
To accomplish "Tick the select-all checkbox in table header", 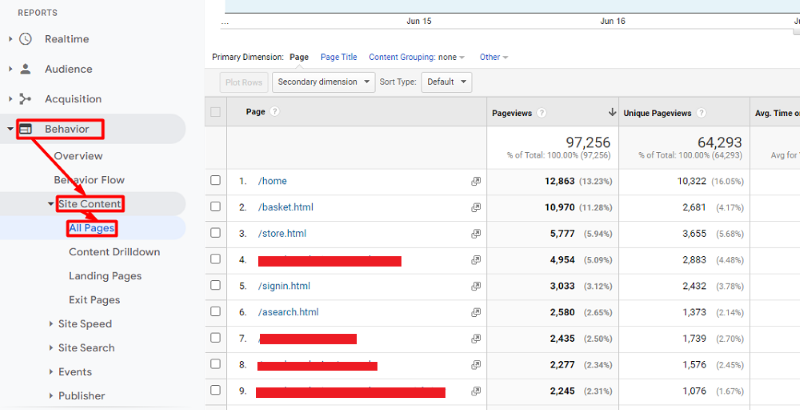I will (x=215, y=112).
